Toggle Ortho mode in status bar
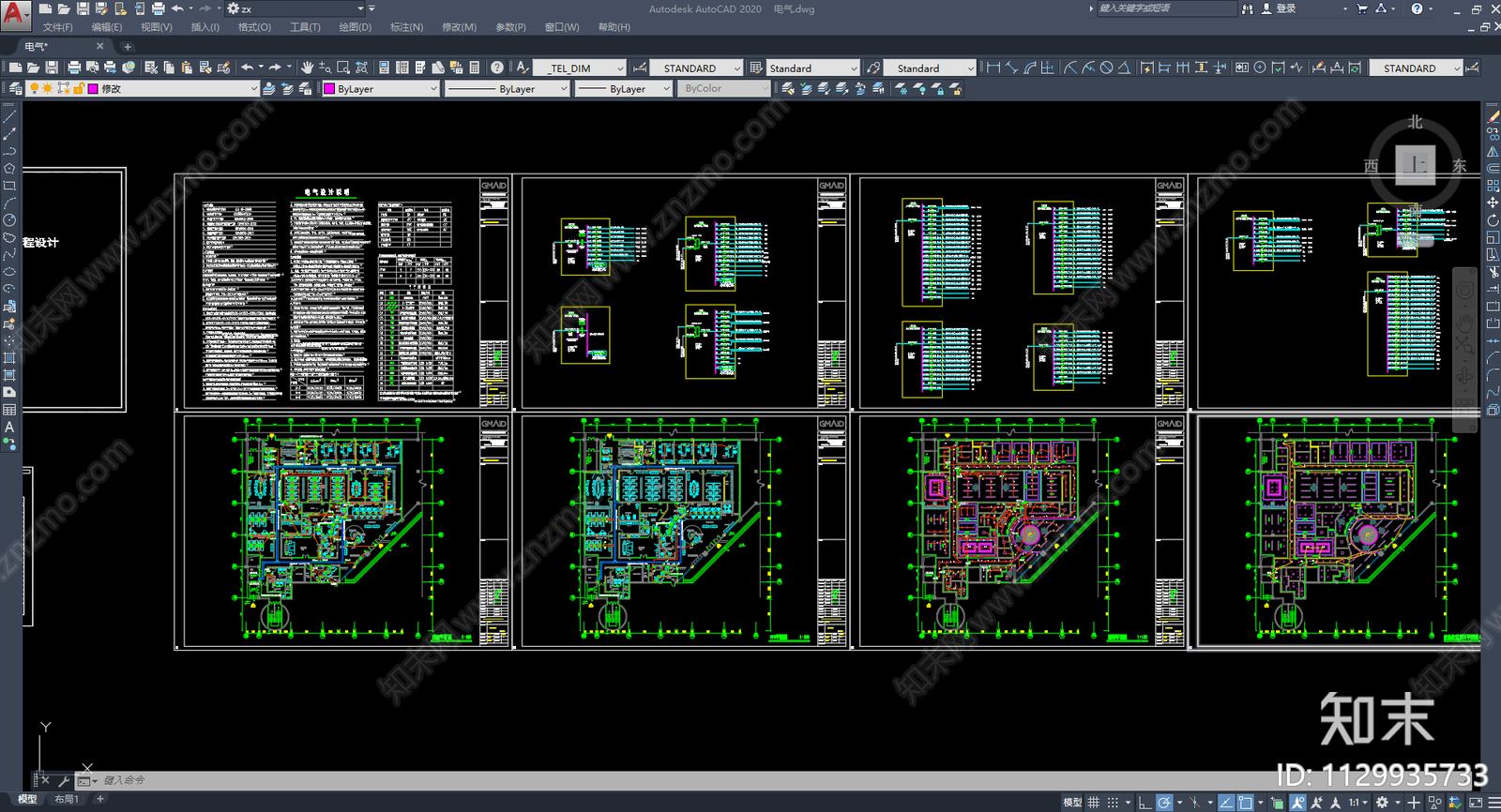 tap(1145, 803)
